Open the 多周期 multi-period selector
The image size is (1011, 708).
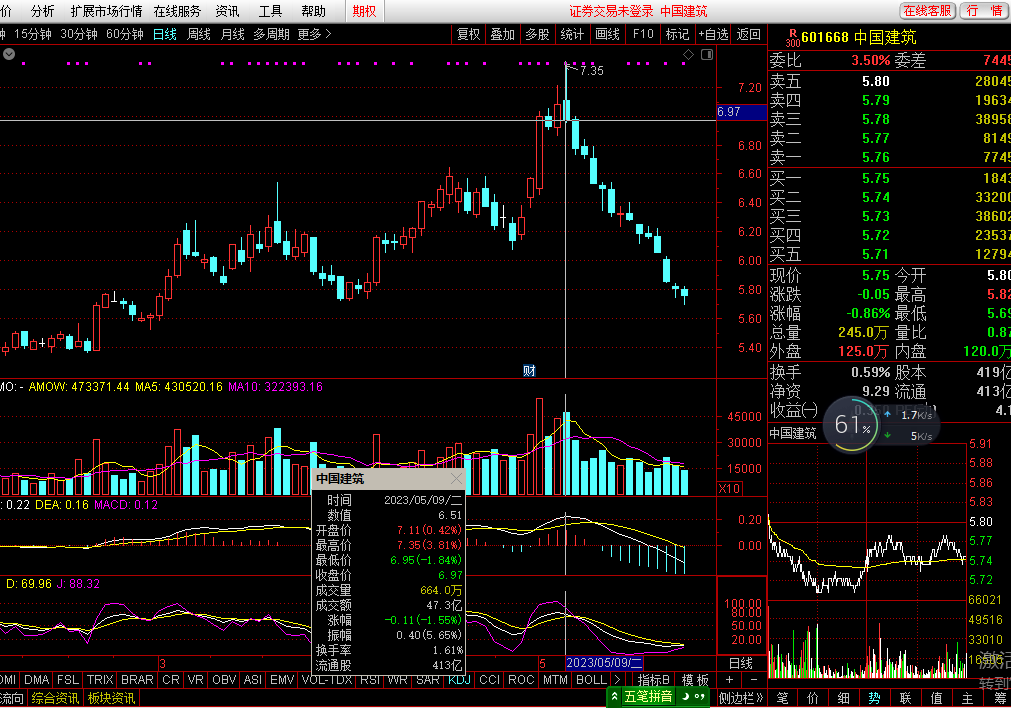coord(271,34)
